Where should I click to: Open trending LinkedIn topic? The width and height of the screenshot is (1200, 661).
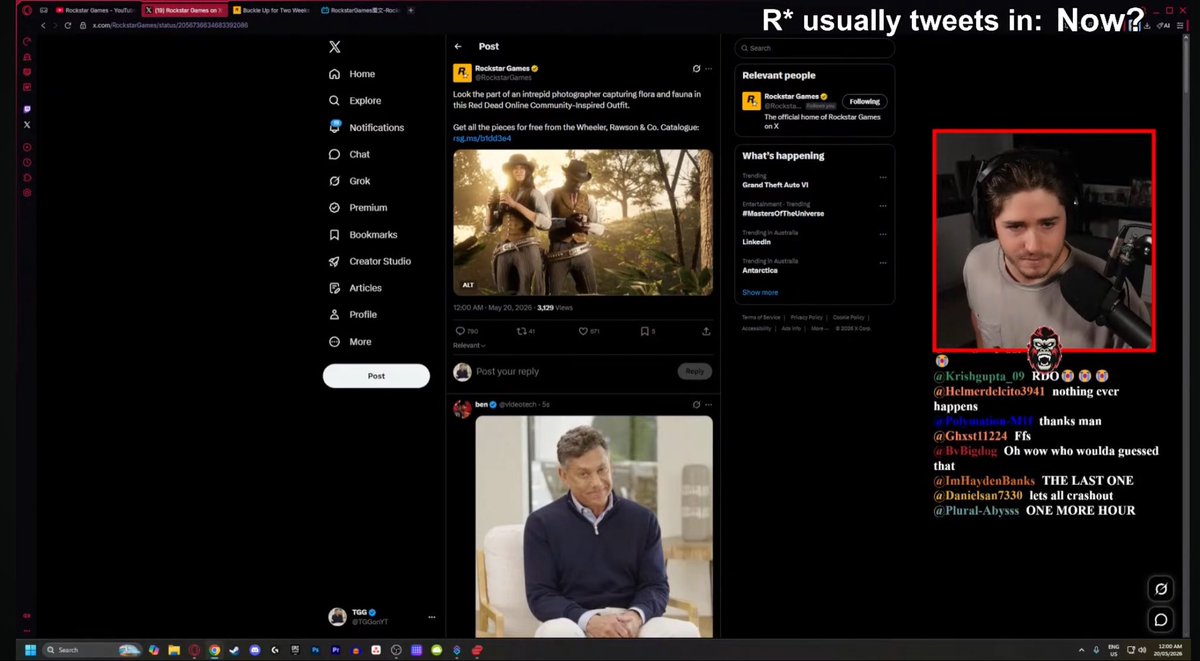click(x=756, y=241)
